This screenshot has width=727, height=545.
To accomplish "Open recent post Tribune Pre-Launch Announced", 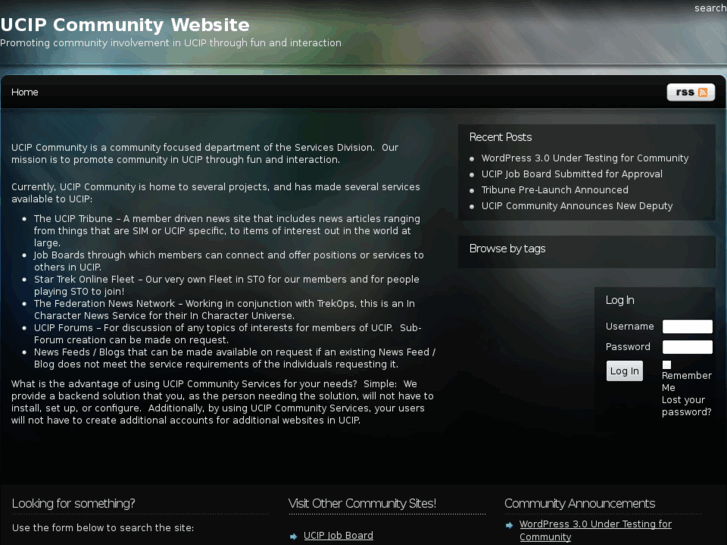I will click(x=555, y=190).
